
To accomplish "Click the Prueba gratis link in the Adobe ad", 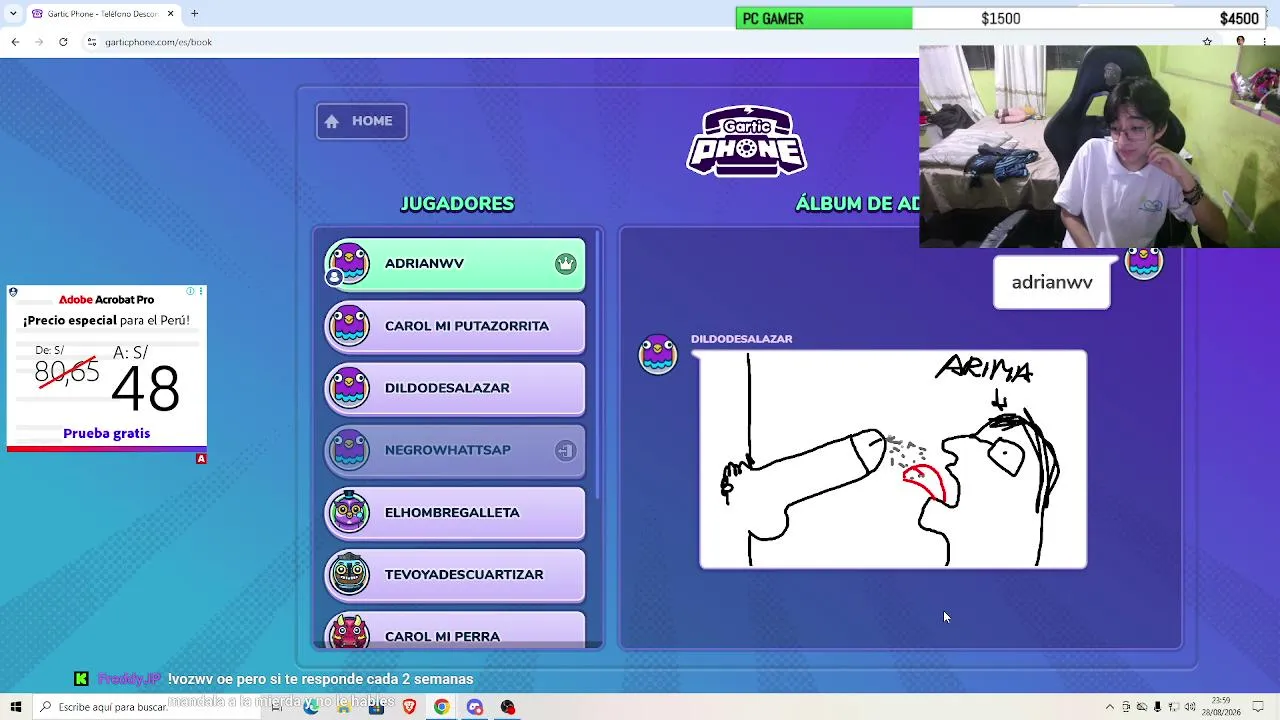I will [x=106, y=433].
